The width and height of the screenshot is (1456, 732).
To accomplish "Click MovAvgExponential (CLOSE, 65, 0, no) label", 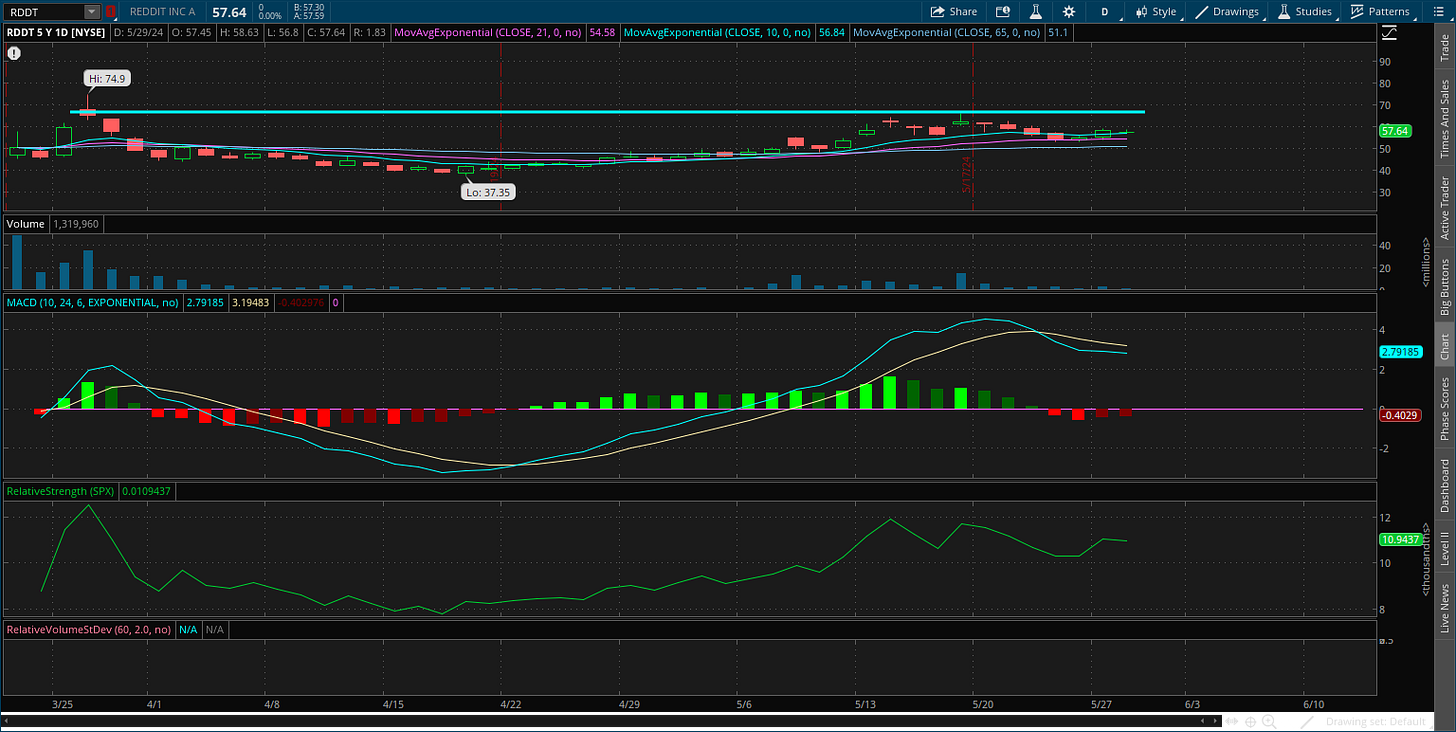I will 948,32.
